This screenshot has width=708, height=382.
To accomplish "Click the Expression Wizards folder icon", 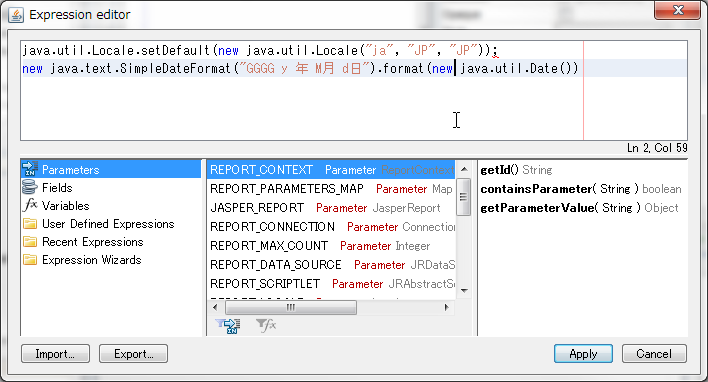I will 30,260.
